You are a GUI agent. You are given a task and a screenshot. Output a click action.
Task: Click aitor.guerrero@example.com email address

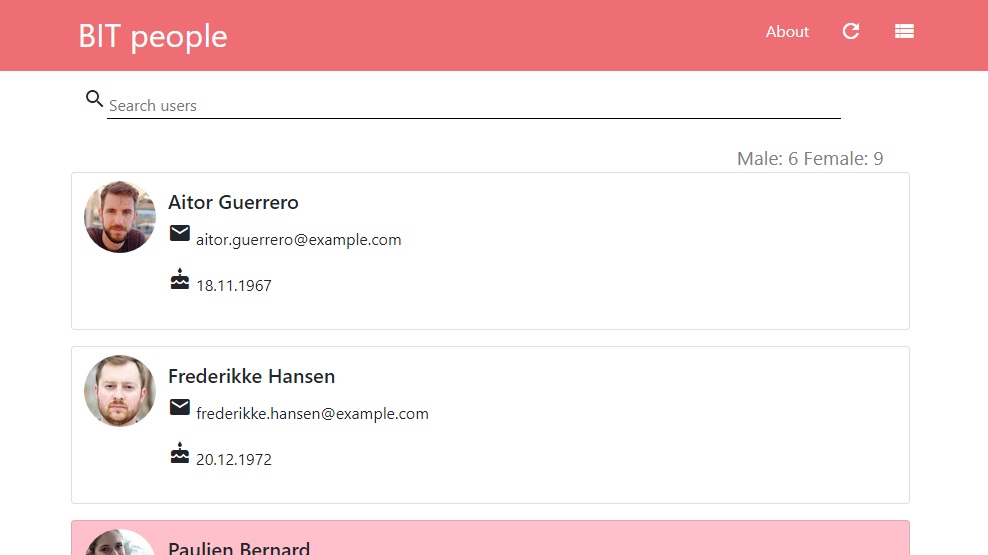coord(298,240)
